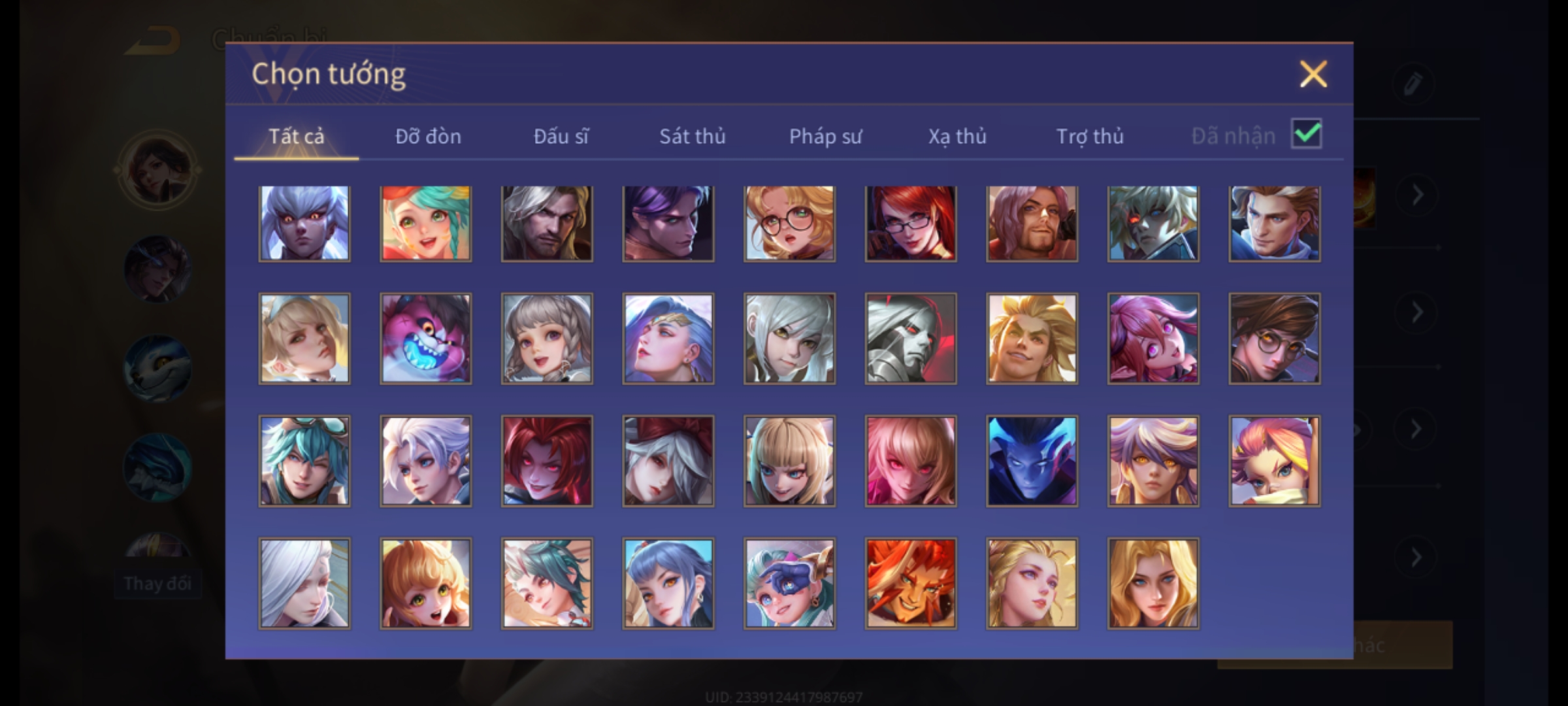The width and height of the screenshot is (1568, 706).
Task: Select the teal-haired hero wearing goggles
Action: click(x=304, y=462)
